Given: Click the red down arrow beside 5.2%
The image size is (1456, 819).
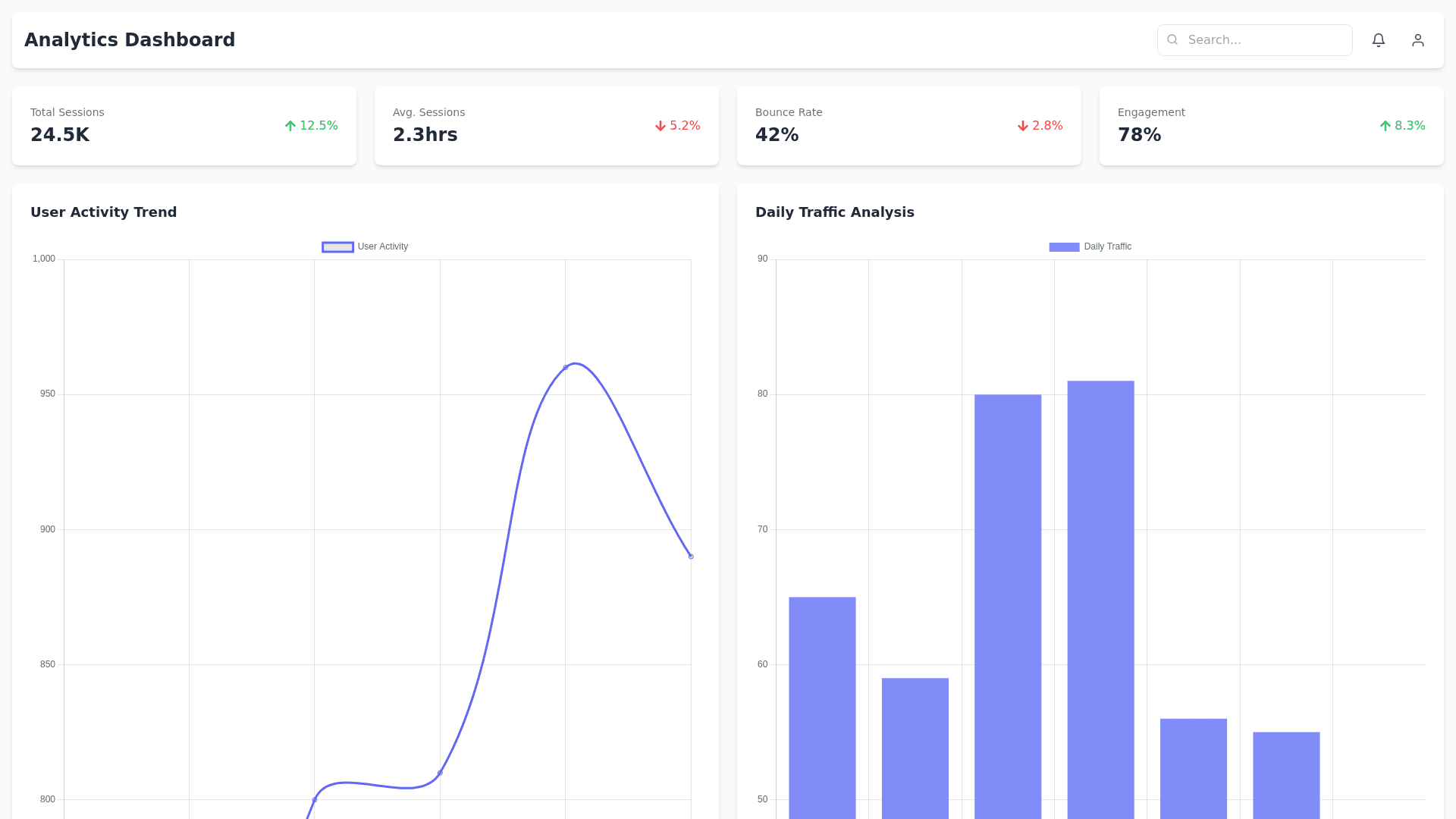Looking at the screenshot, I should [661, 126].
